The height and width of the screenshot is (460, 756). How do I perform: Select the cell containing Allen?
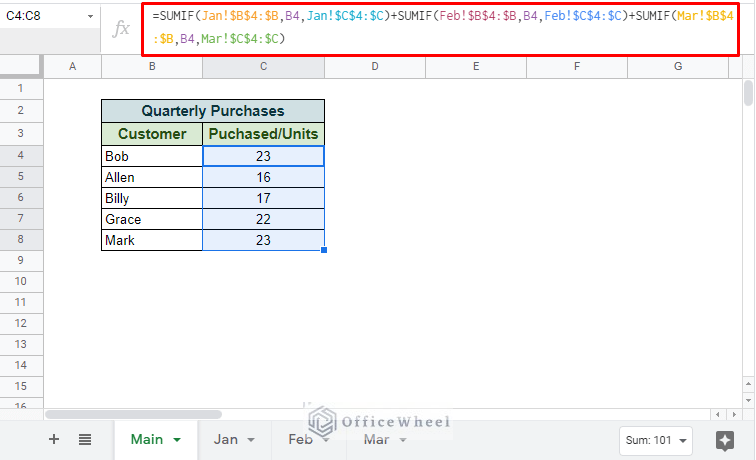tap(152, 177)
